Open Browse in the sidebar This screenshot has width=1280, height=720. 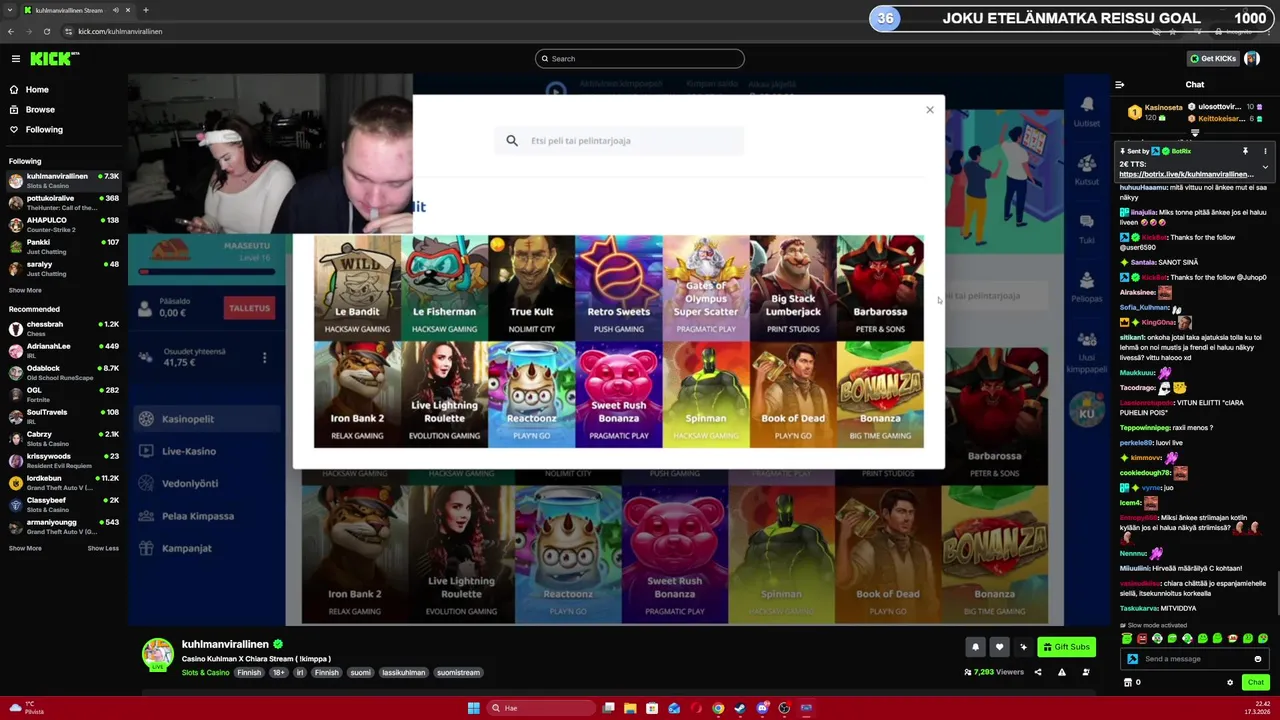[x=40, y=110]
